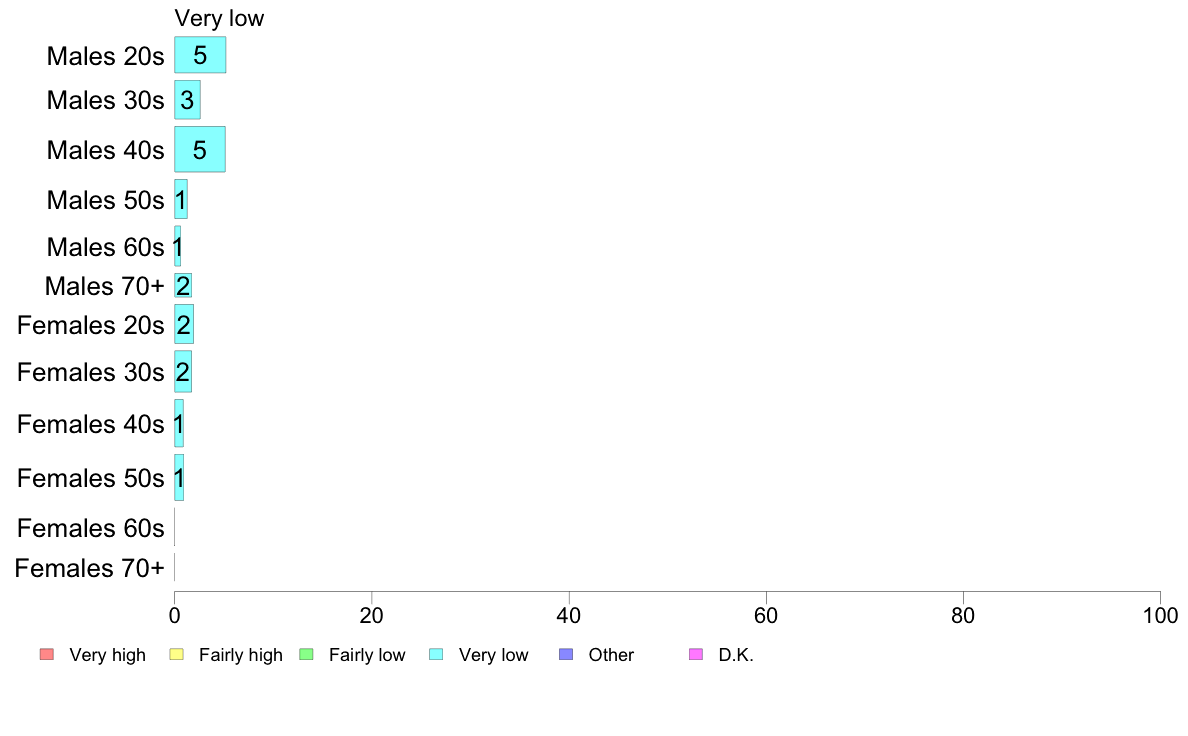
Task: Click the Other legend swatch
Action: (x=566, y=655)
